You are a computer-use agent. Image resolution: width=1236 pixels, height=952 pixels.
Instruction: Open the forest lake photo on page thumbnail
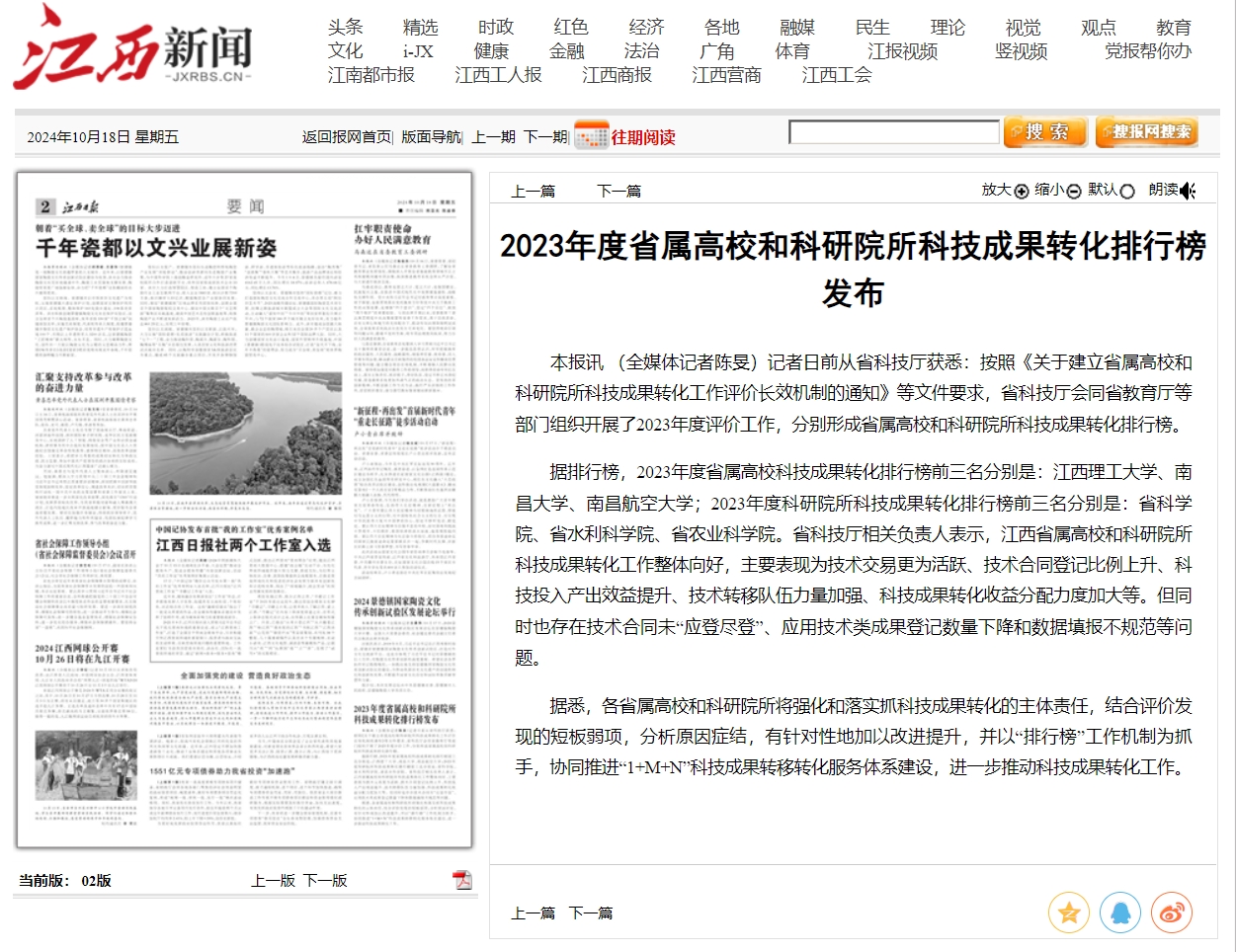pos(245,433)
